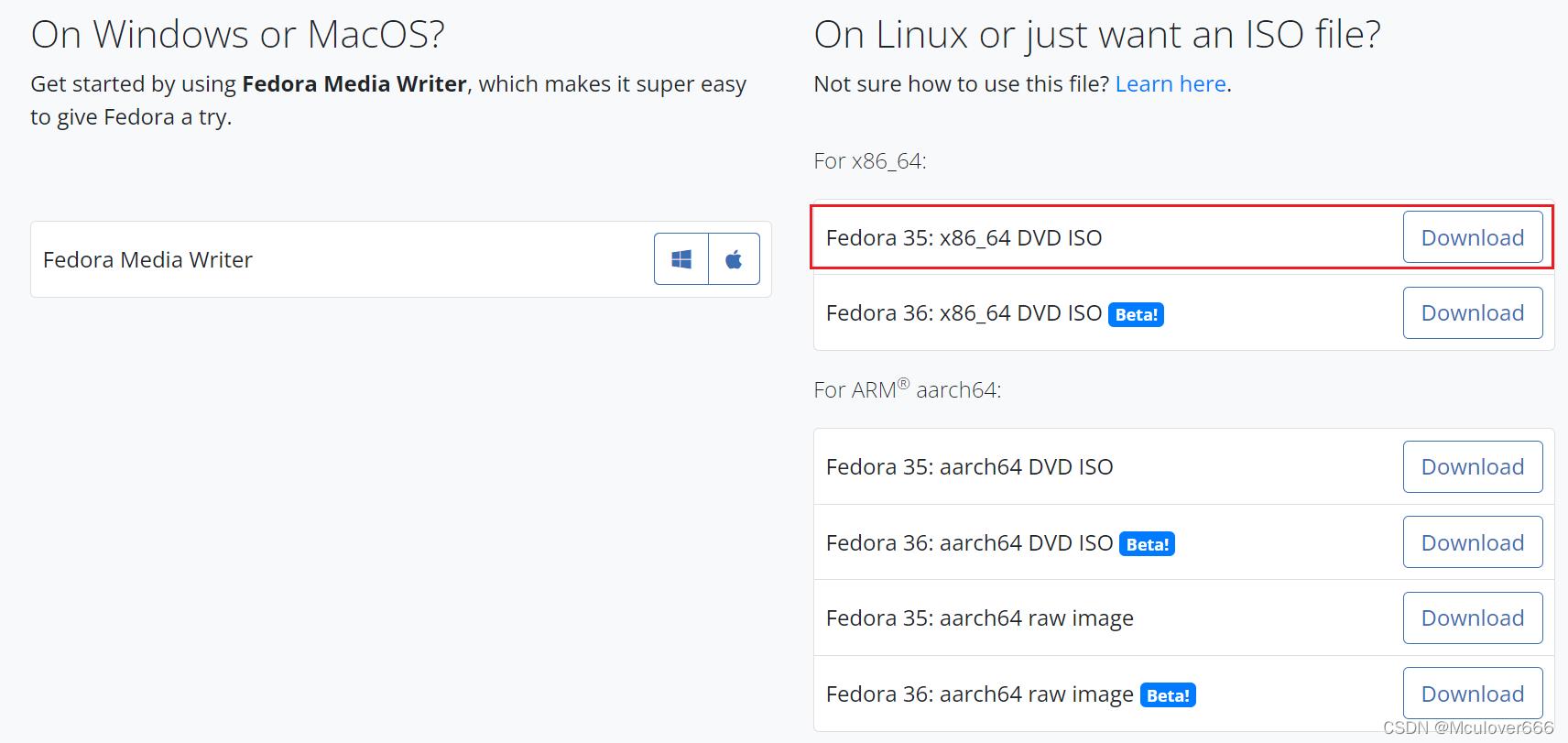Click the 'On Windows or MacOS?' heading
This screenshot has width=1568, height=743.
pos(238,35)
